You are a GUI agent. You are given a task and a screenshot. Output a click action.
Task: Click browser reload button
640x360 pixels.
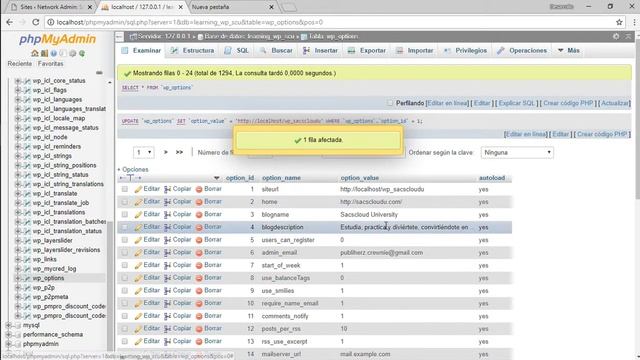[x=36, y=22]
